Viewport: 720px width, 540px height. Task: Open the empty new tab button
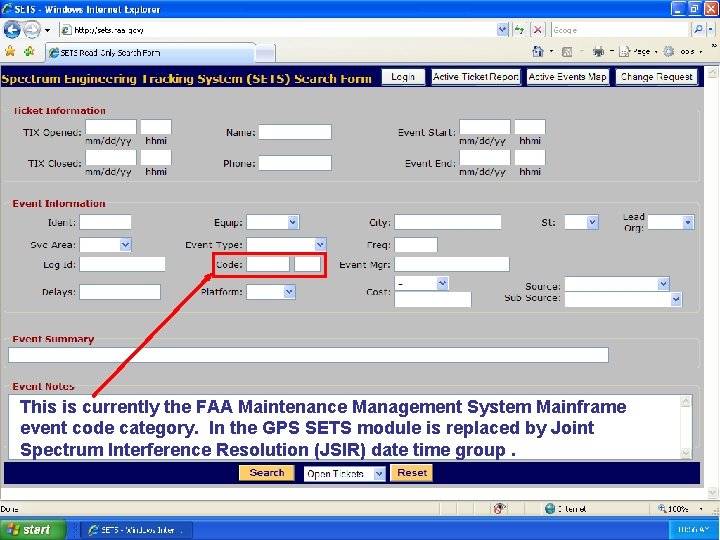pos(265,53)
